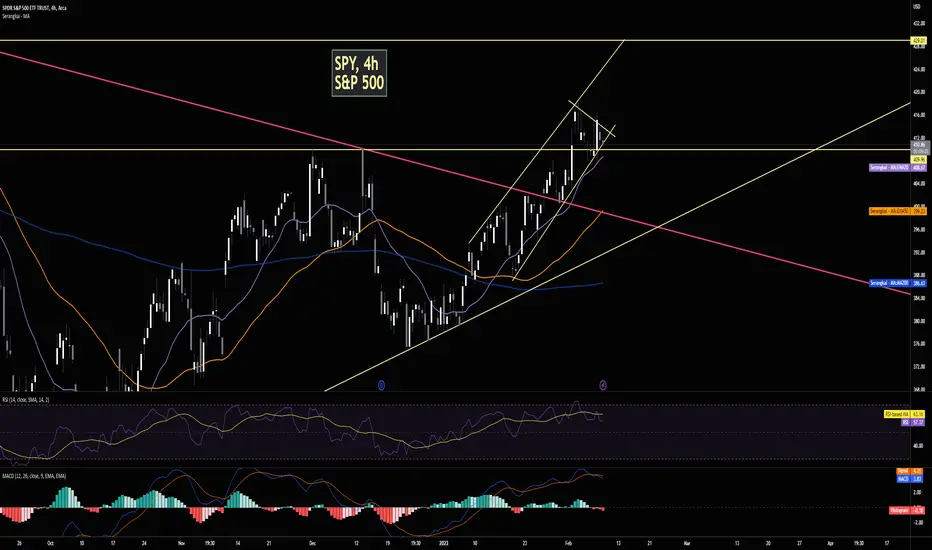Click the orange Signal value label
The width and height of the screenshot is (932, 550).
(x=910, y=471)
